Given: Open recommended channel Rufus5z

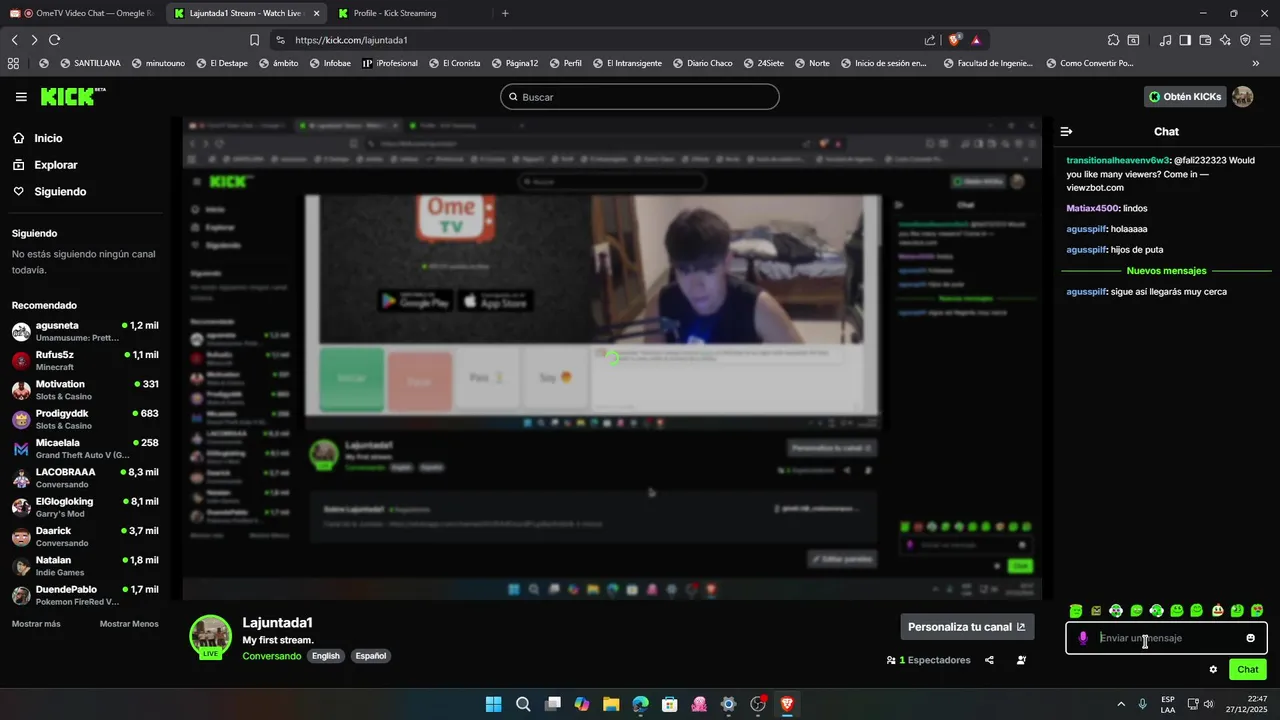Looking at the screenshot, I should [x=85, y=361].
